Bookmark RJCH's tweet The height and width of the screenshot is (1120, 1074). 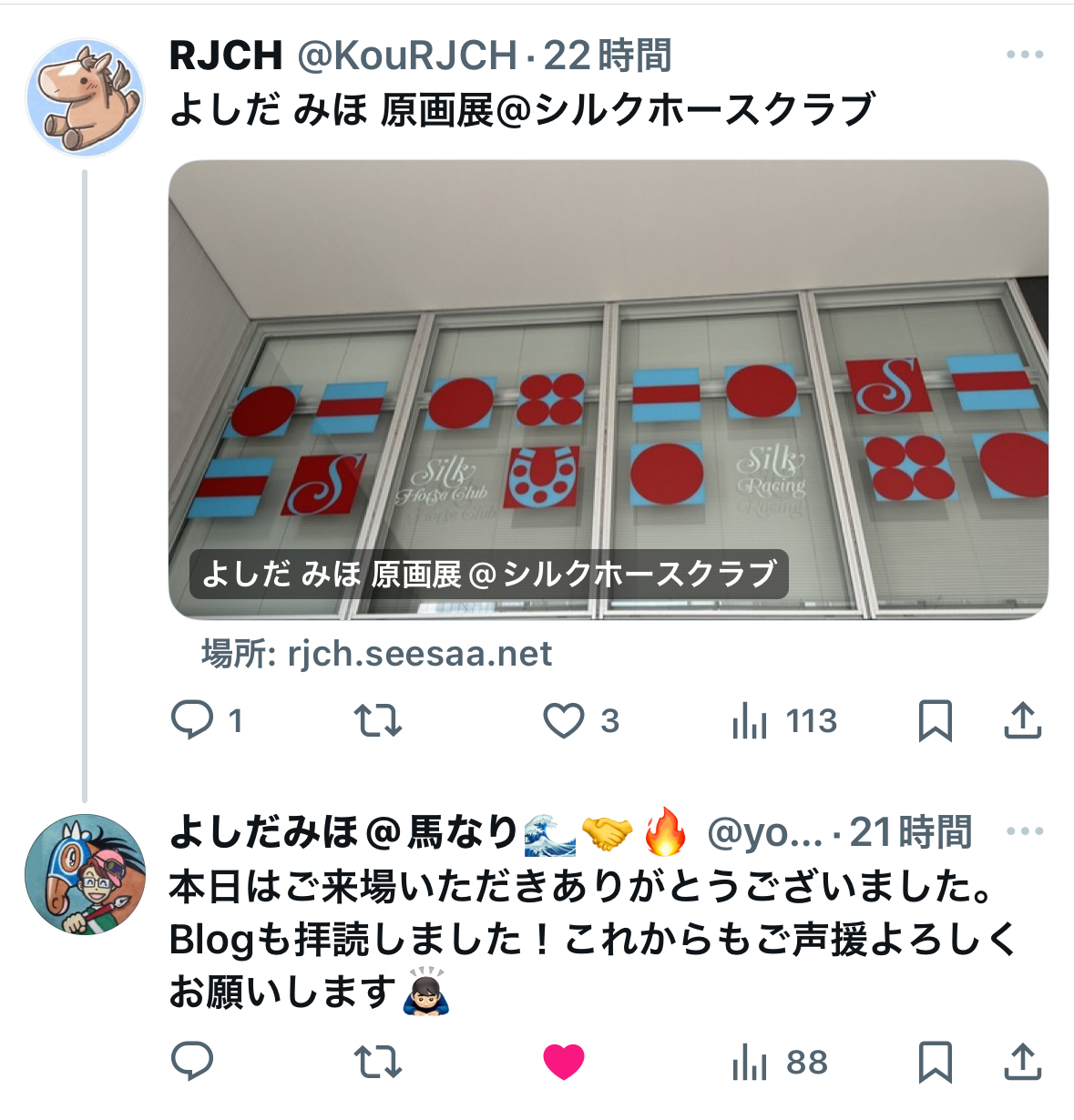click(x=936, y=720)
